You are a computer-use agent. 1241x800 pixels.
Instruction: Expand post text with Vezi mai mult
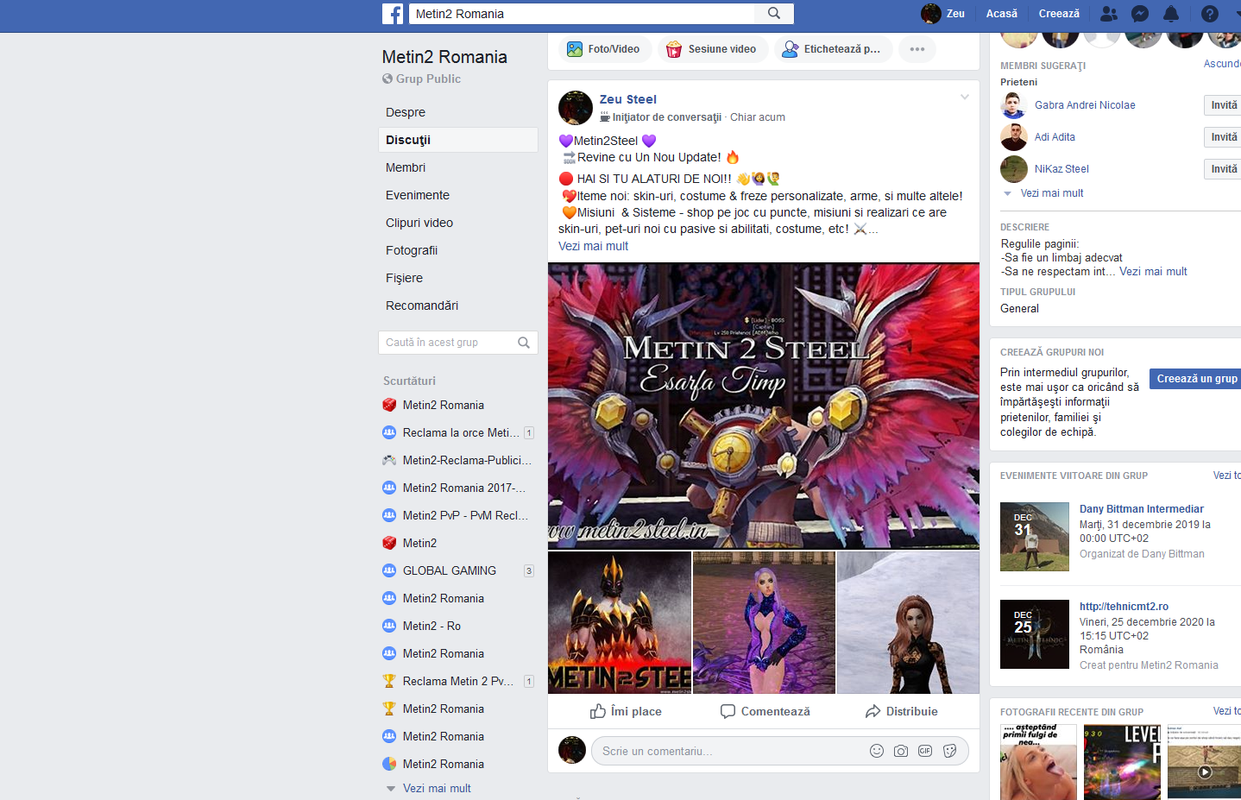[x=593, y=246]
